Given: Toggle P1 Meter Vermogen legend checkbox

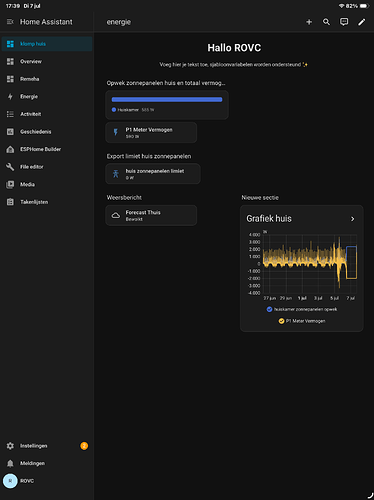Looking at the screenshot, I should click(x=281, y=321).
